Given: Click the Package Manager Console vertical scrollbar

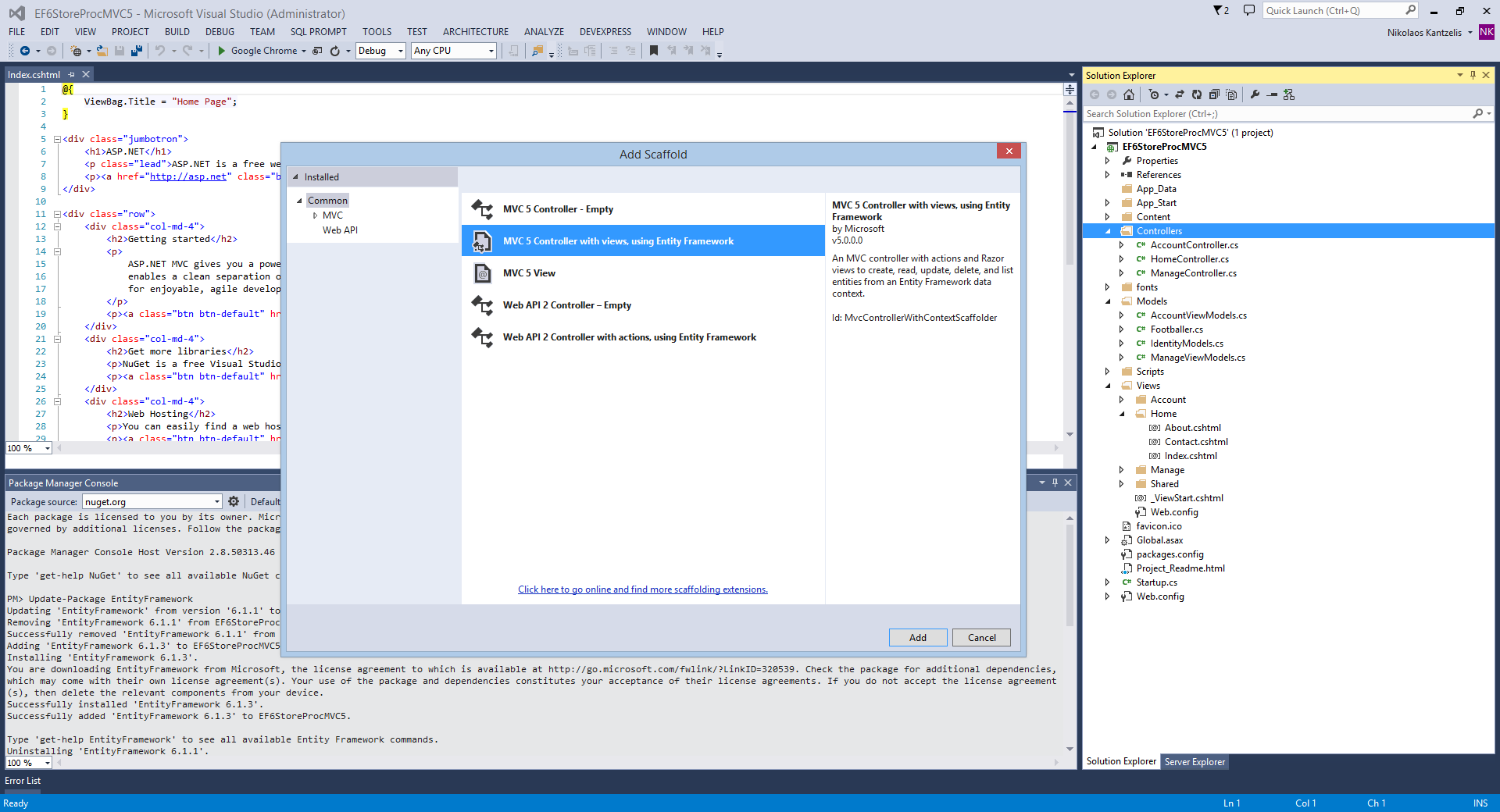Looking at the screenshot, I should [x=1070, y=632].
